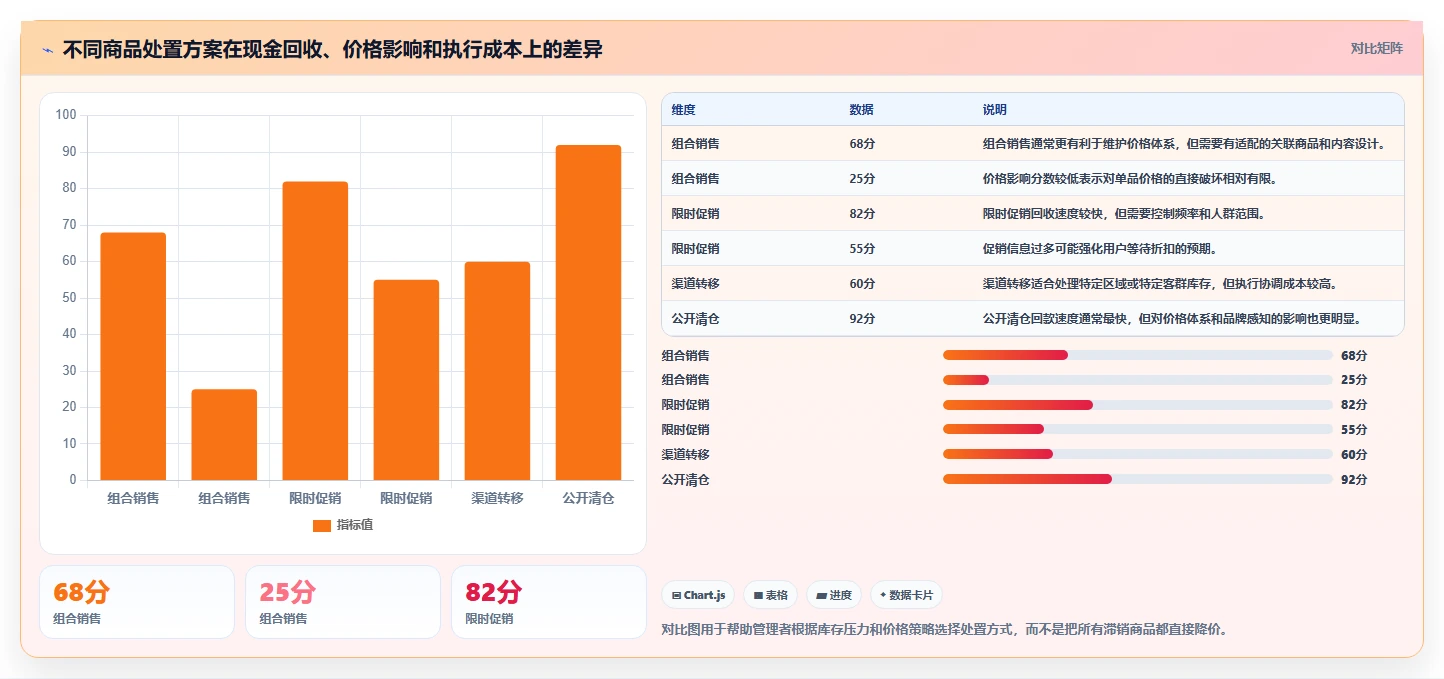Click the 55分 cell in the table
The width and height of the screenshot is (1444, 679).
862,249
